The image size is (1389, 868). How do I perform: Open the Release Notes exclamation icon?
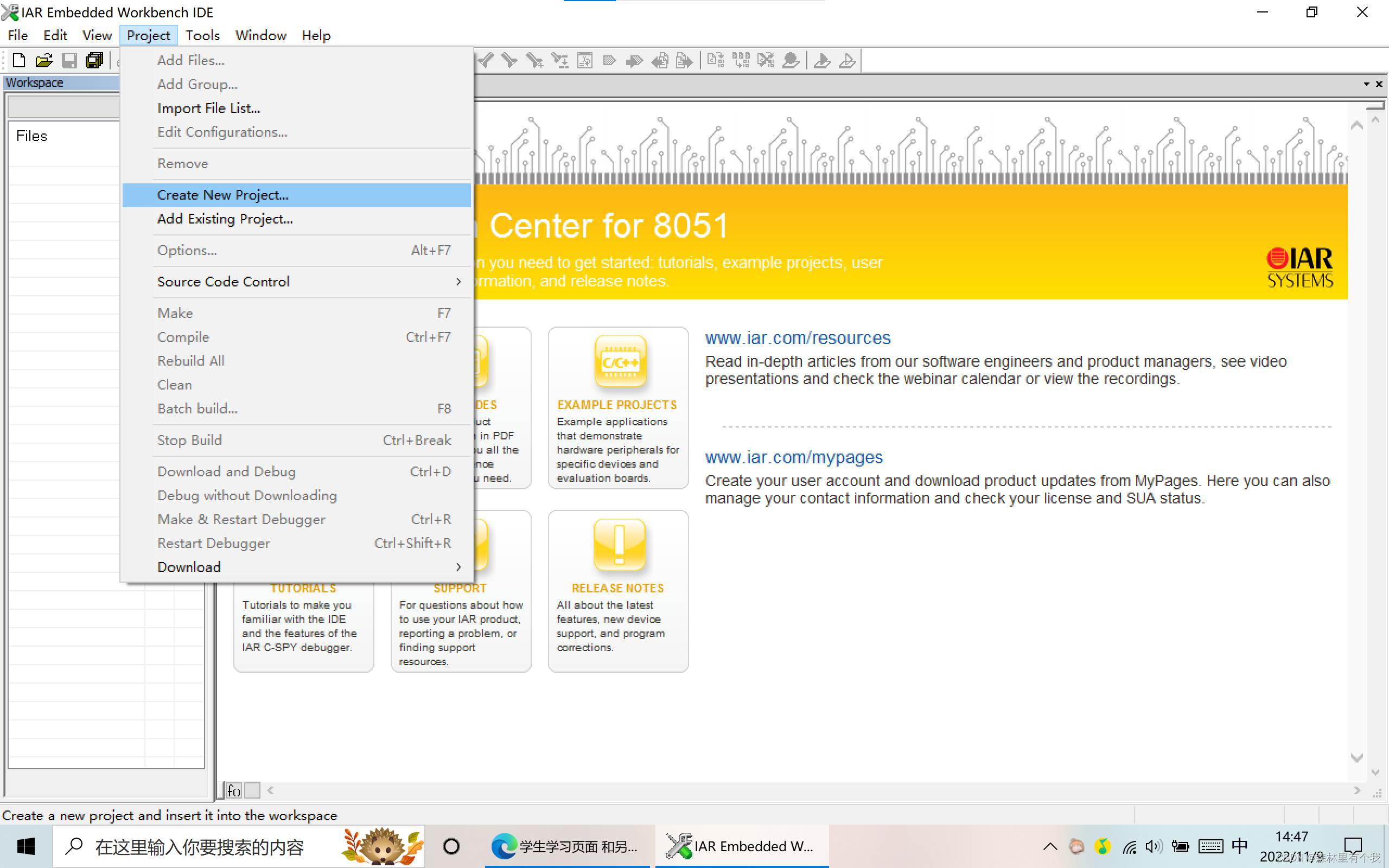(619, 544)
